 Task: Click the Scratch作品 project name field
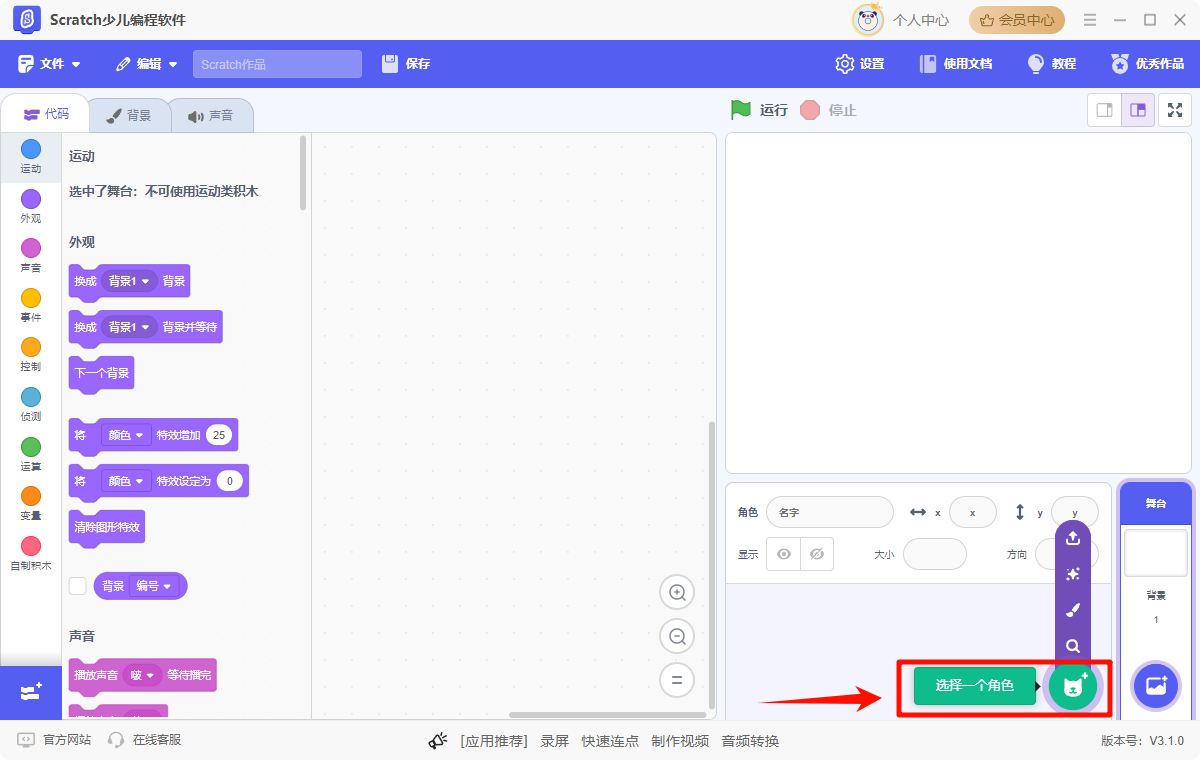tap(277, 64)
